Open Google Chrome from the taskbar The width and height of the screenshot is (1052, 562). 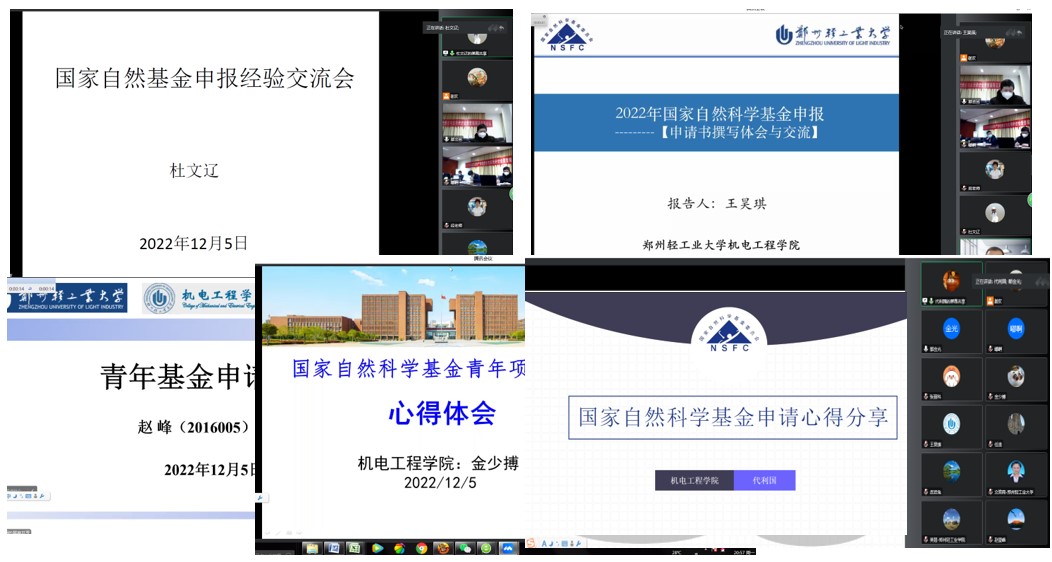coord(421,548)
